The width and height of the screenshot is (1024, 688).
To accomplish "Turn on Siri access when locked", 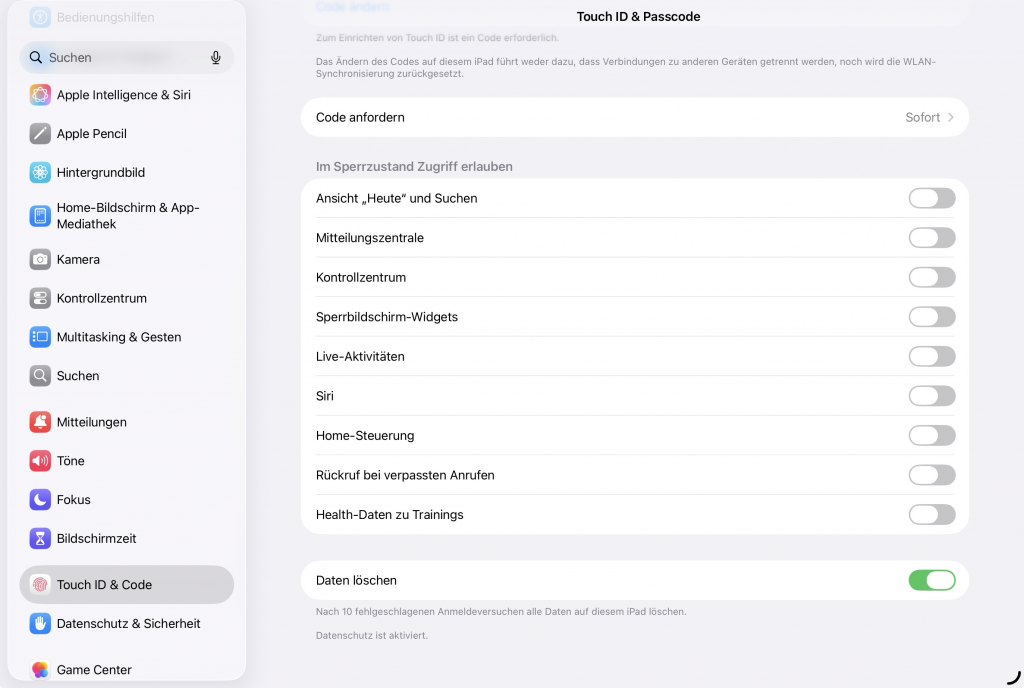I will 931,396.
